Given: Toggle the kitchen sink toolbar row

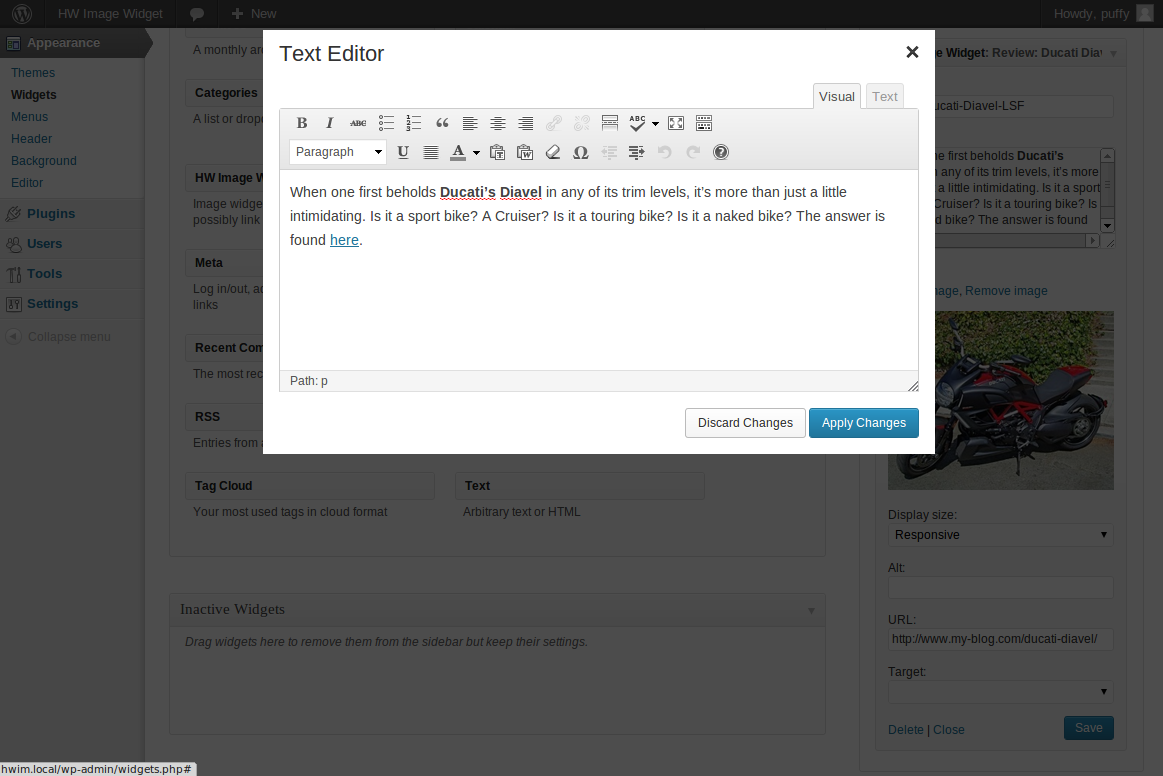Looking at the screenshot, I should (x=704, y=123).
